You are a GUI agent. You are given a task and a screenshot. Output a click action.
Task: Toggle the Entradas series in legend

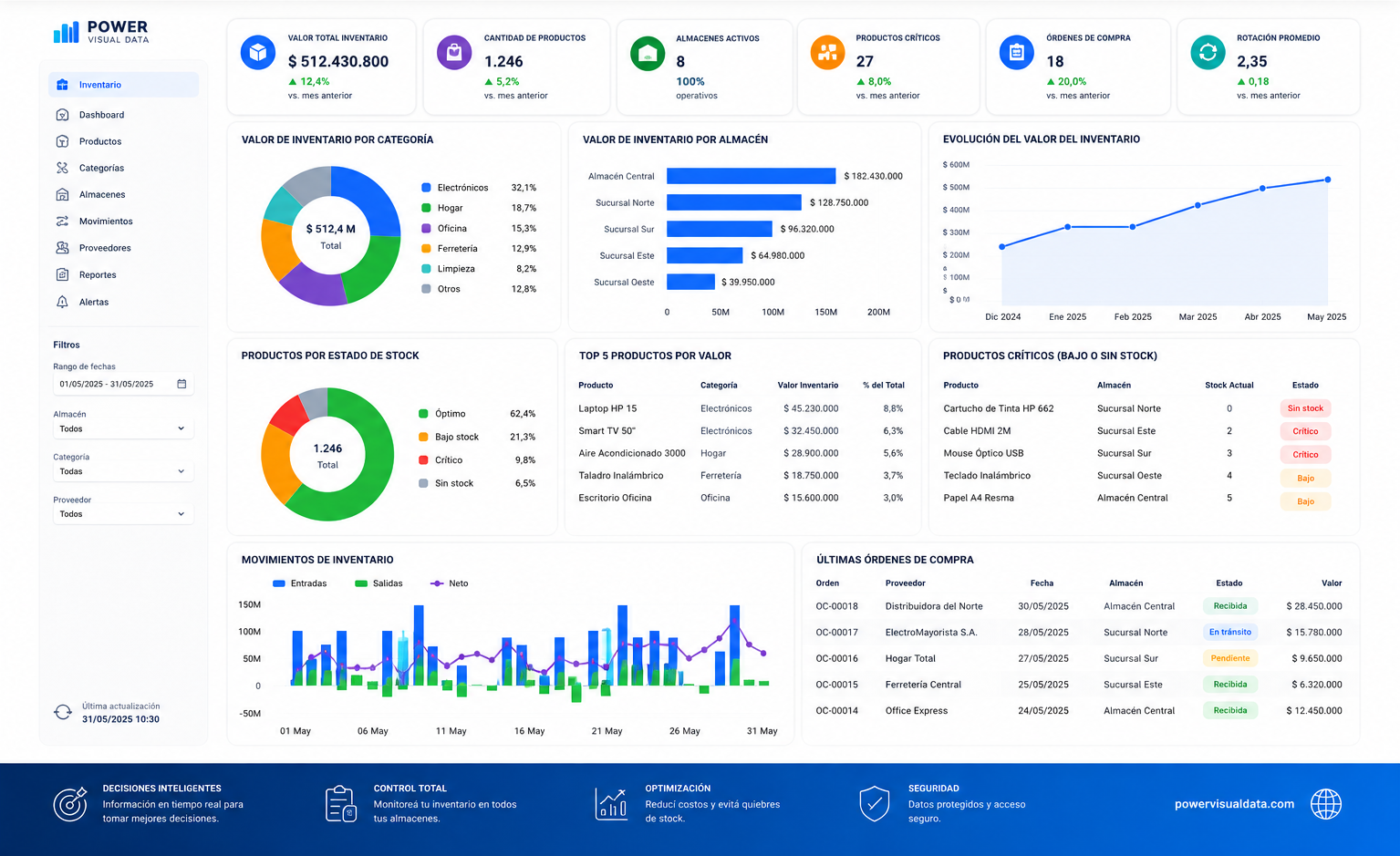tap(300, 583)
